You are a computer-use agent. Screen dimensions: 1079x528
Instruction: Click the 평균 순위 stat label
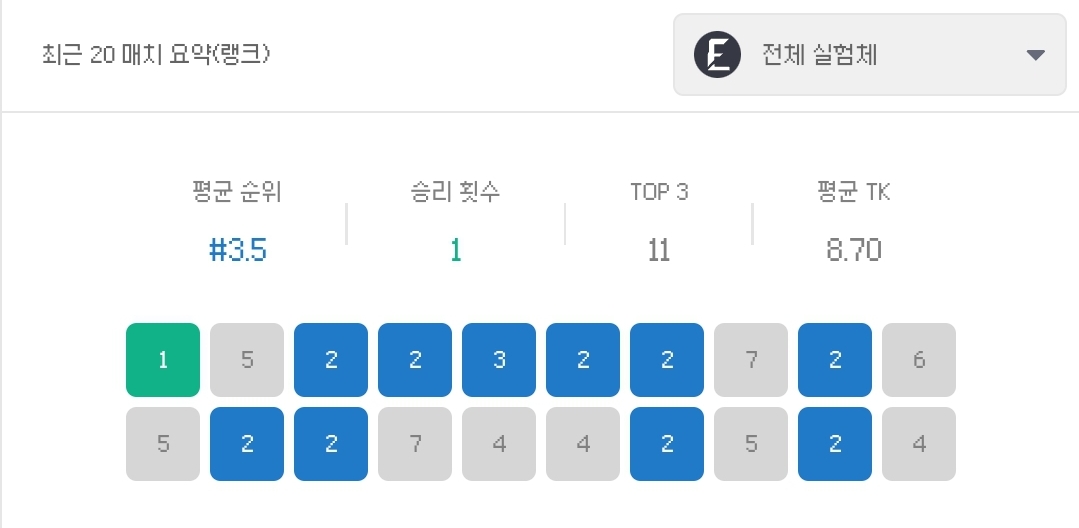tap(237, 193)
